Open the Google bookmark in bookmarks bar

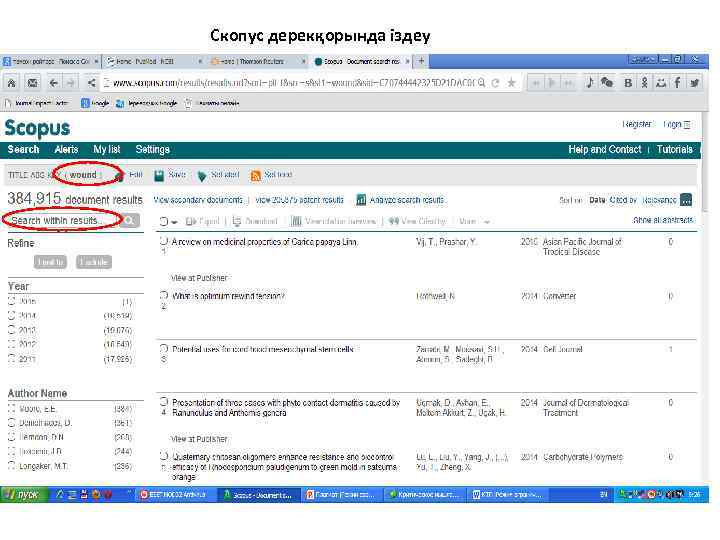coord(95,103)
